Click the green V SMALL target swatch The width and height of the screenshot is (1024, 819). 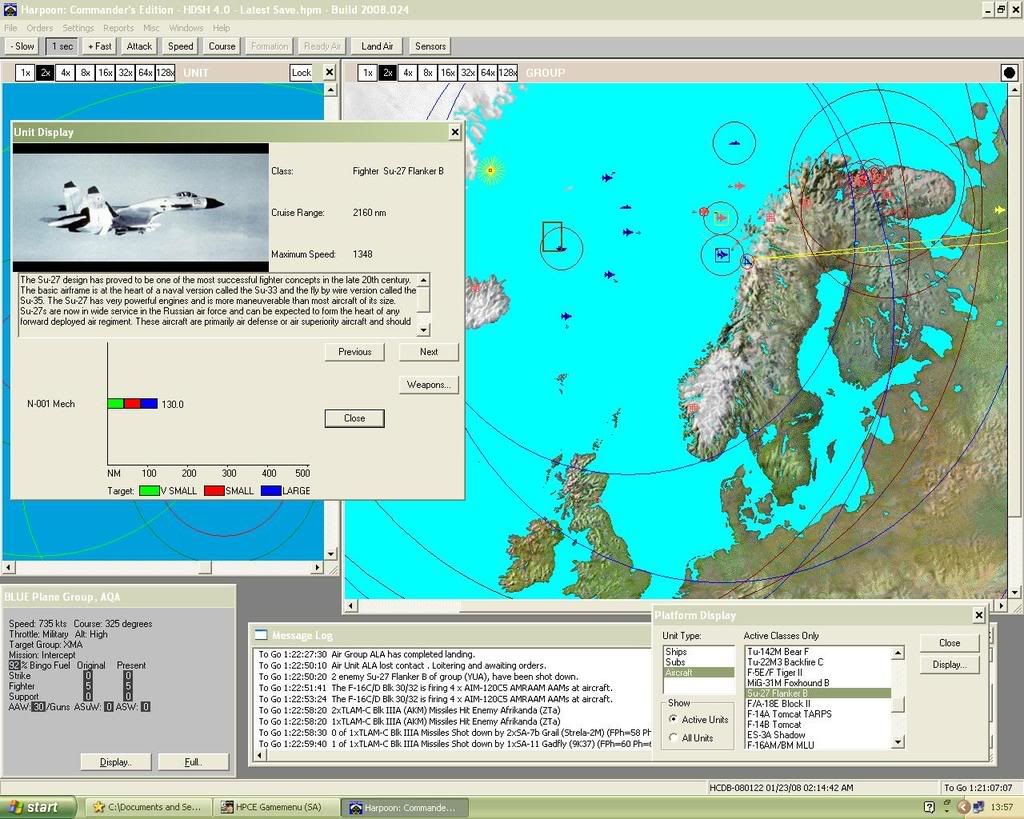[x=150, y=490]
